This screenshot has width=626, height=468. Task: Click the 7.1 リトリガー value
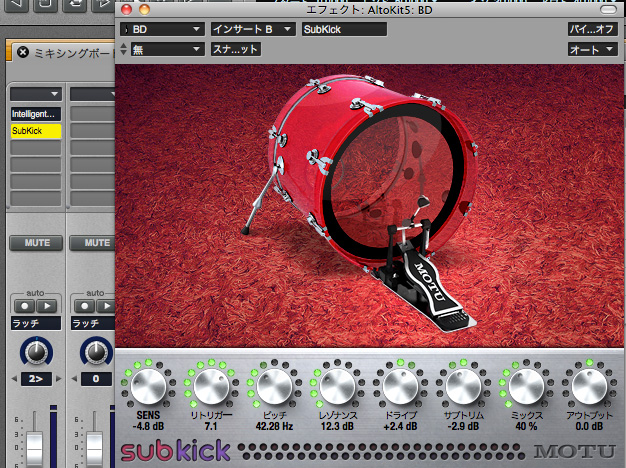coord(211,426)
